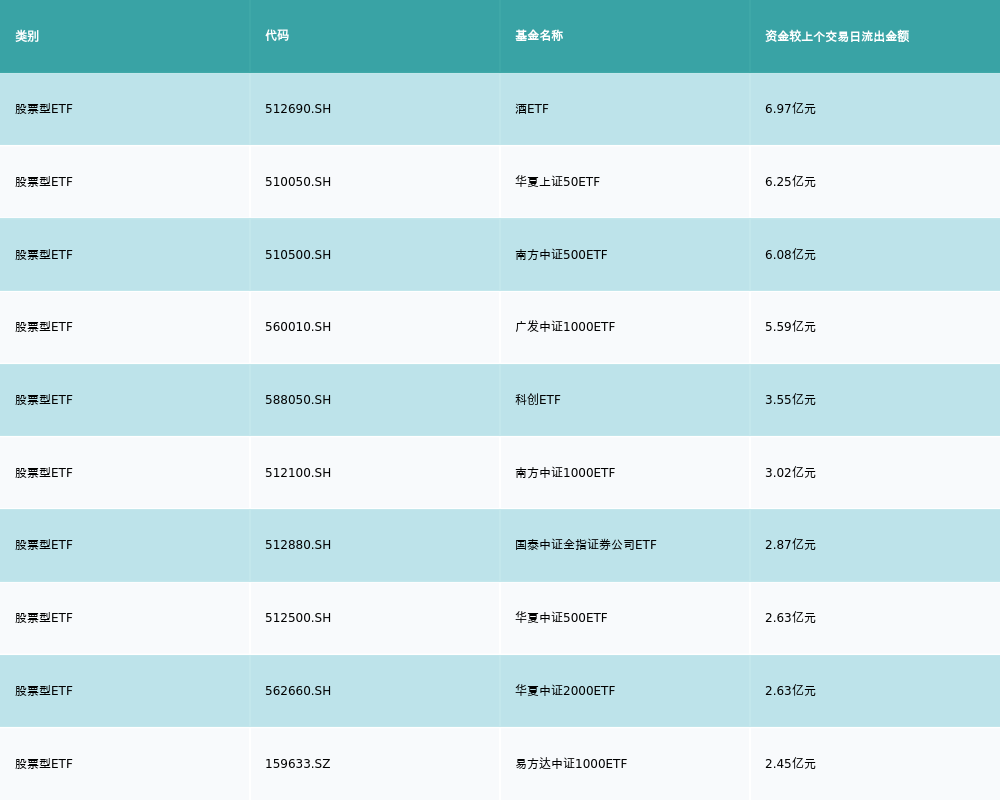
Task: Click the 6.08亿元 outflow value
Action: point(790,255)
